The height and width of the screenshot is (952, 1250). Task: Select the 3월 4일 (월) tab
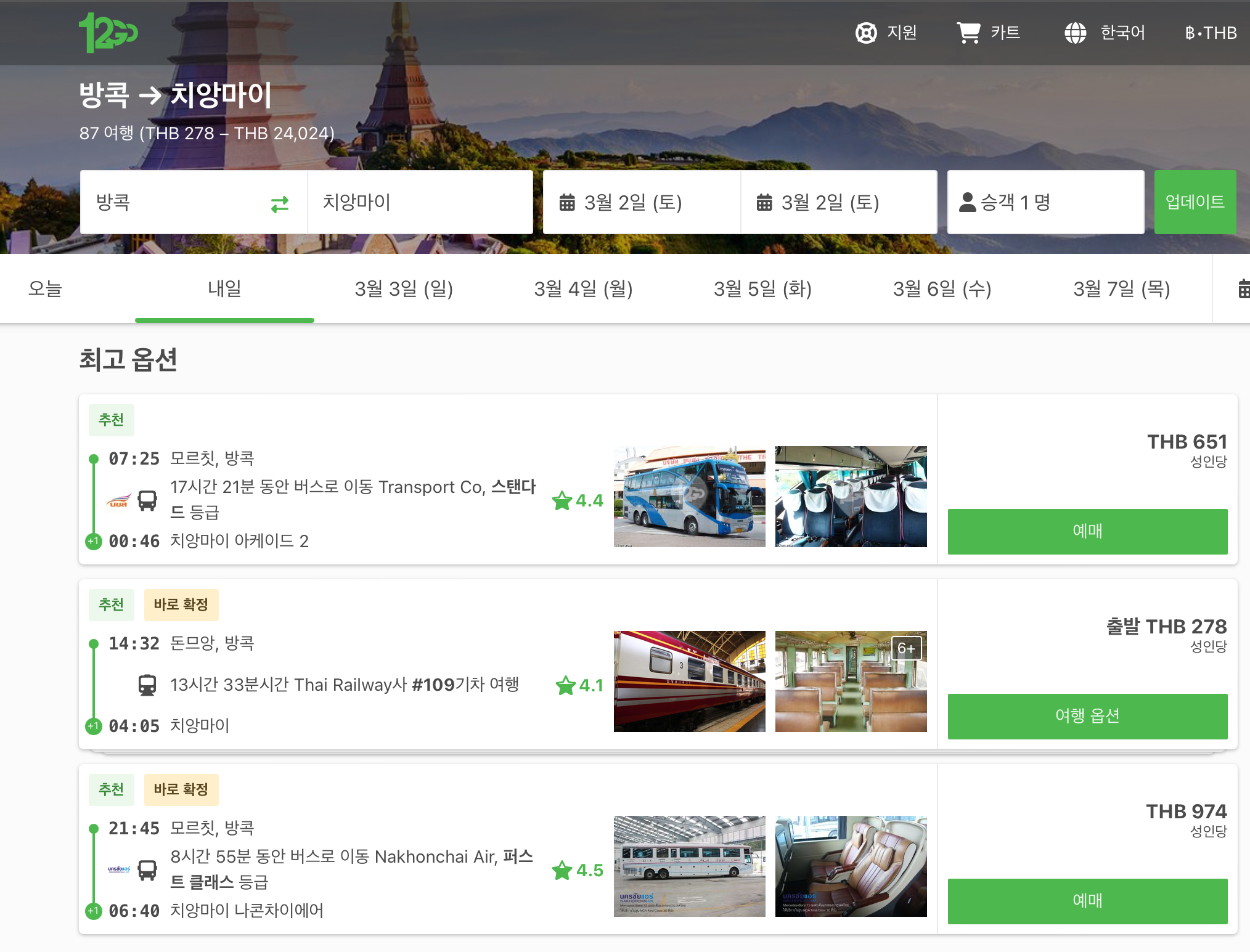583,288
